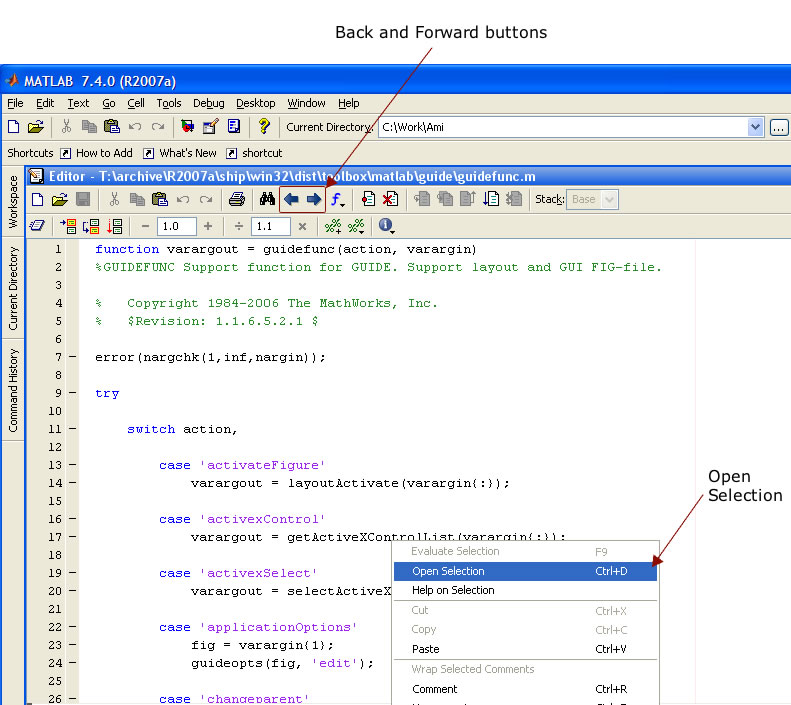
Task: Open the Debug menu
Action: point(208,103)
